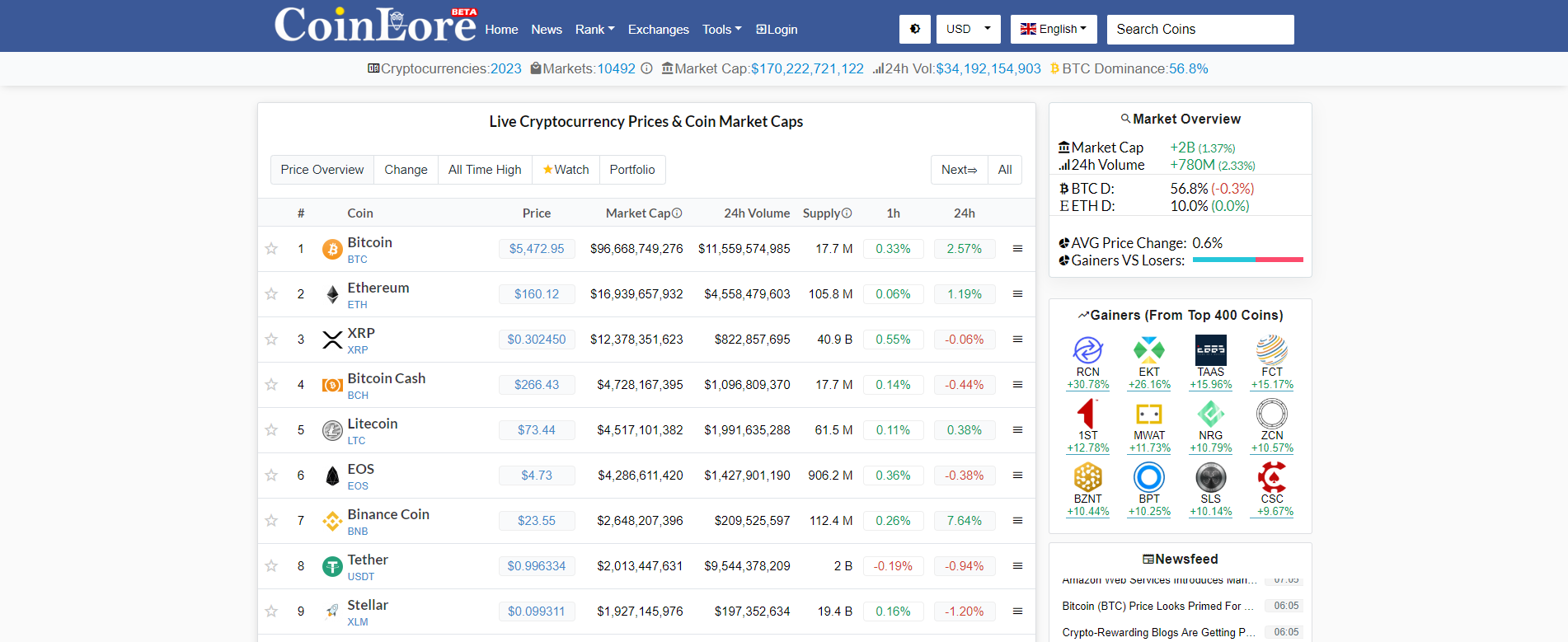The width and height of the screenshot is (1568, 642).
Task: Open RCN gainer coin icon
Action: (x=1088, y=350)
